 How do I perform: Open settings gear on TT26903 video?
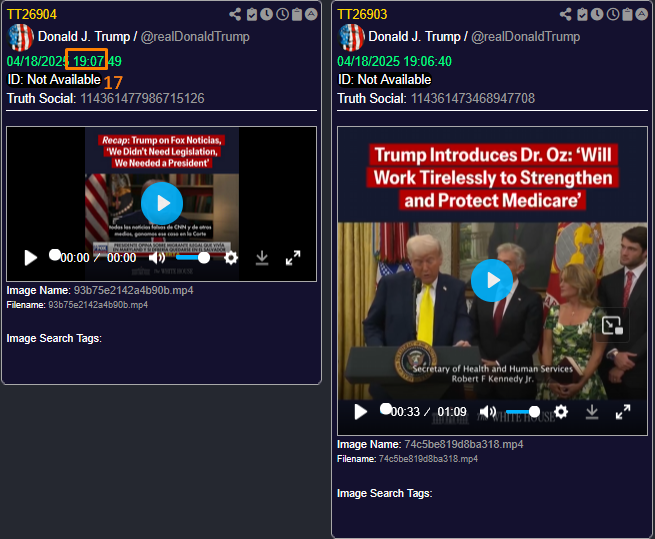point(561,412)
